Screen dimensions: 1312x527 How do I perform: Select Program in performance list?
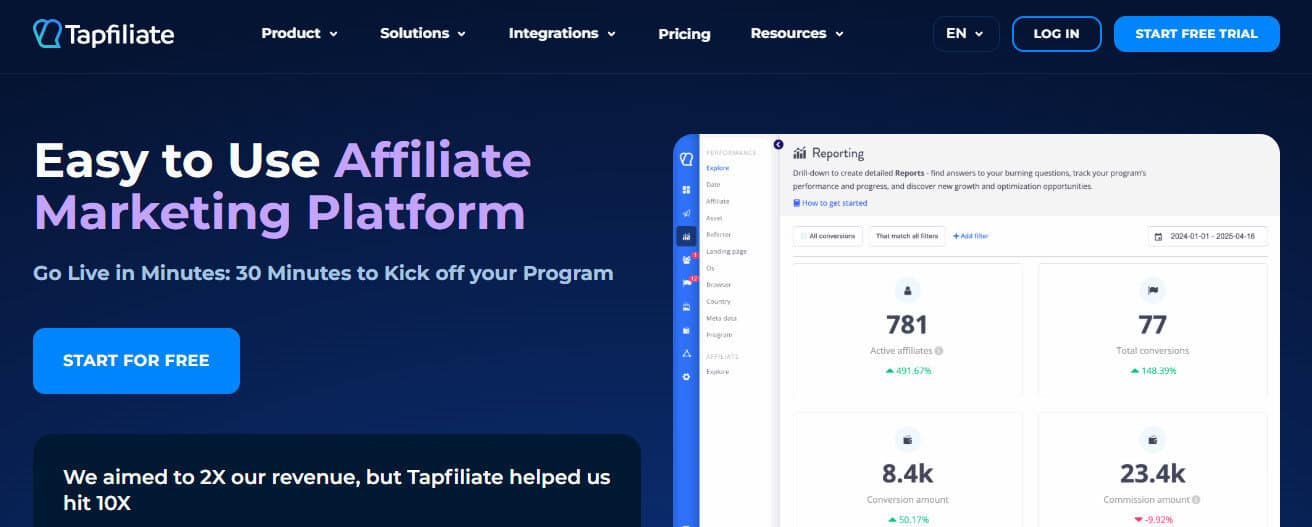719,335
